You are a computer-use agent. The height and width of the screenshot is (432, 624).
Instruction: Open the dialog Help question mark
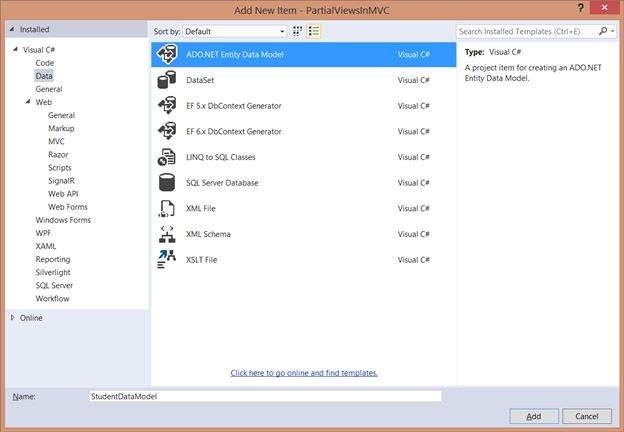(x=581, y=8)
